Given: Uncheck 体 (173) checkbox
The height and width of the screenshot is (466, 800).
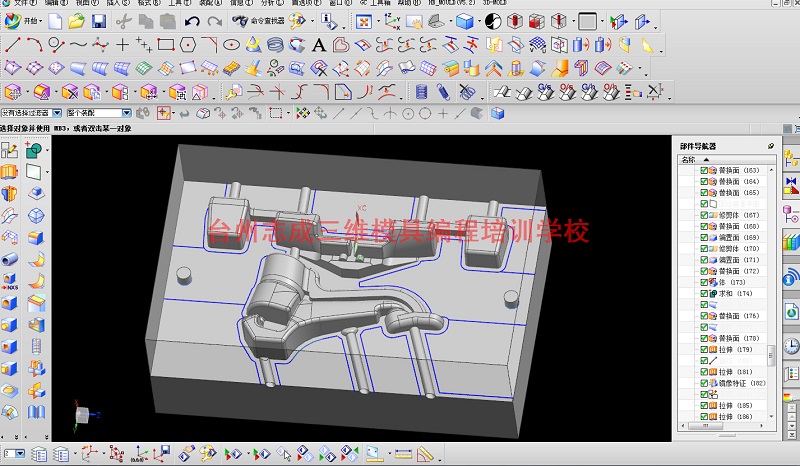Looking at the screenshot, I should (x=704, y=282).
